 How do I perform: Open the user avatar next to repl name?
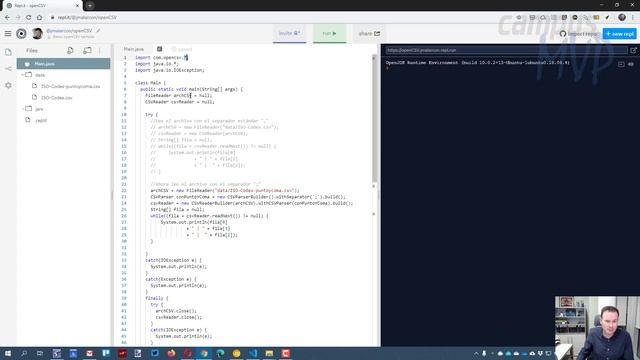pos(37,33)
